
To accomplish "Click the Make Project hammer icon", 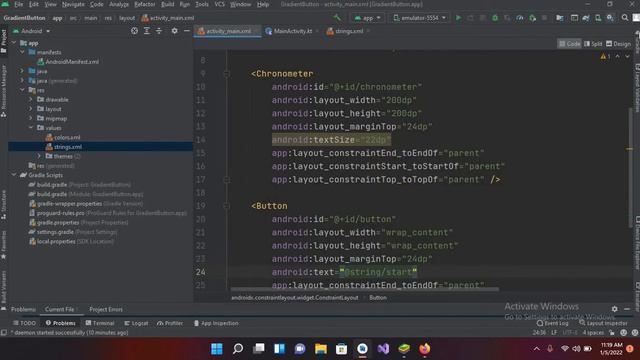I will click(337, 18).
